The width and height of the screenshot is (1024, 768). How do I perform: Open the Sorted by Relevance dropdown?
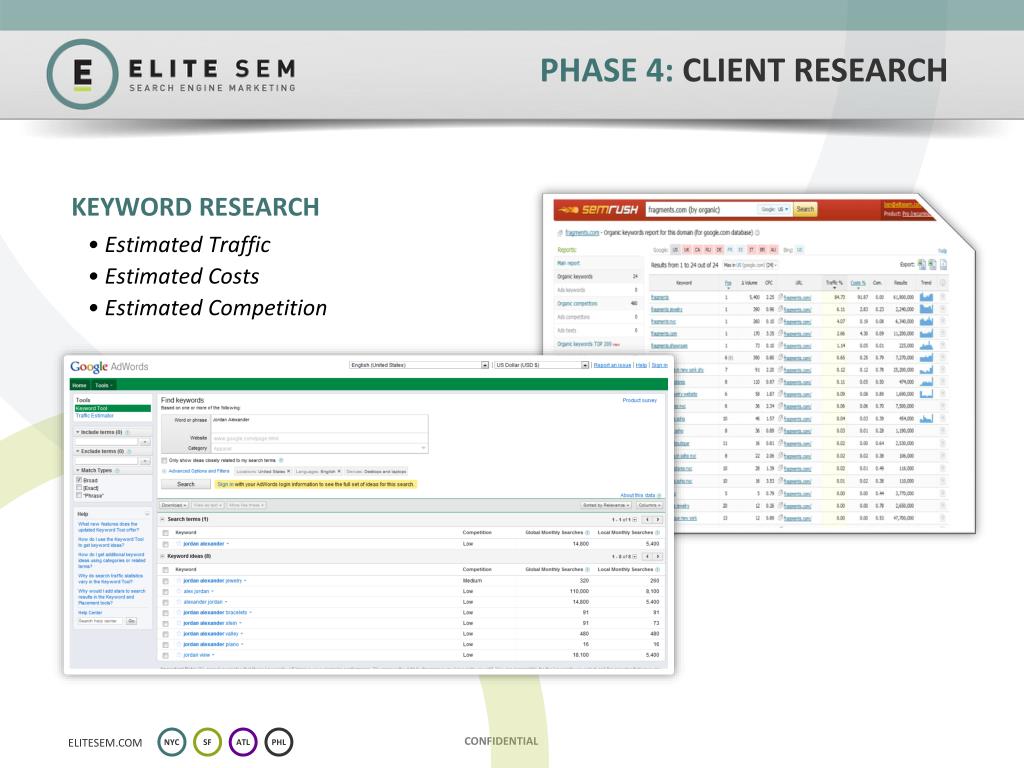pyautogui.click(x=606, y=505)
